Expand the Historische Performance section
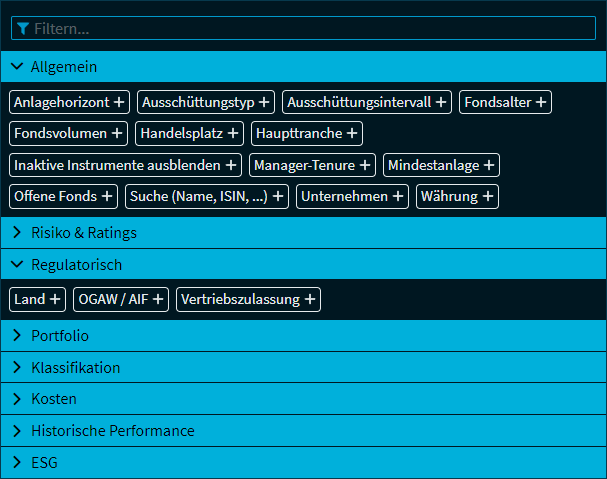The image size is (607, 479). click(x=17, y=431)
